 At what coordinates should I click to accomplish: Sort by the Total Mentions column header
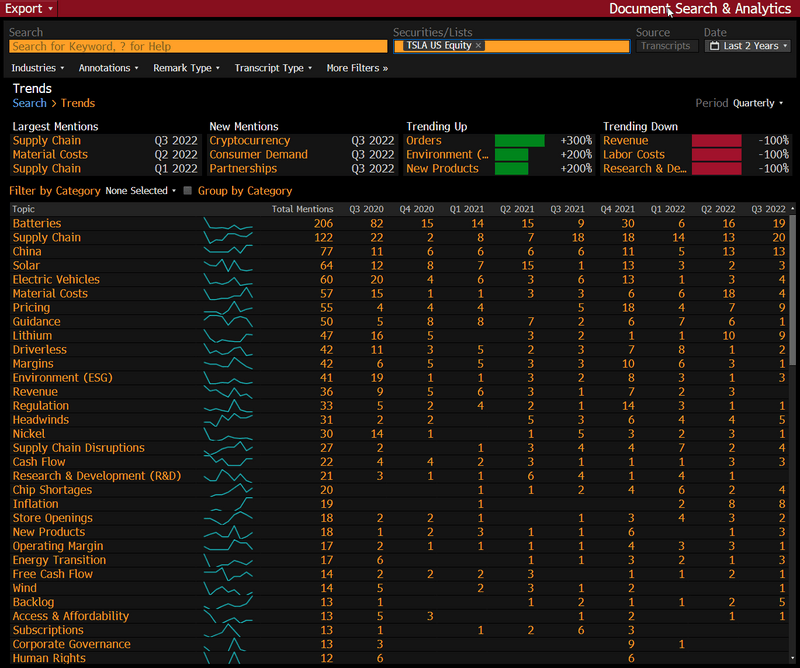[295, 209]
